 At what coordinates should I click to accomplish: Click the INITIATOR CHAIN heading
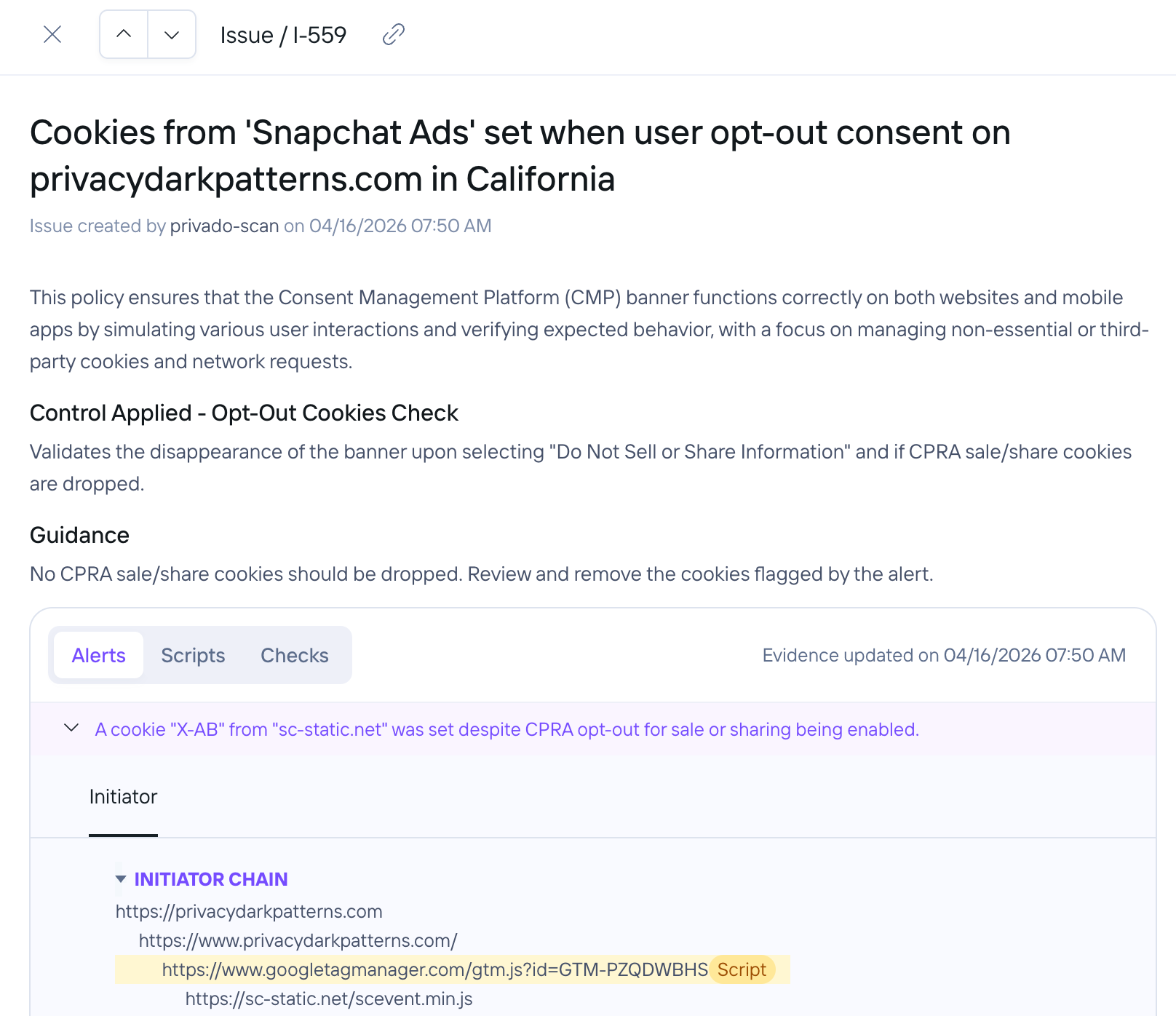pos(211,879)
